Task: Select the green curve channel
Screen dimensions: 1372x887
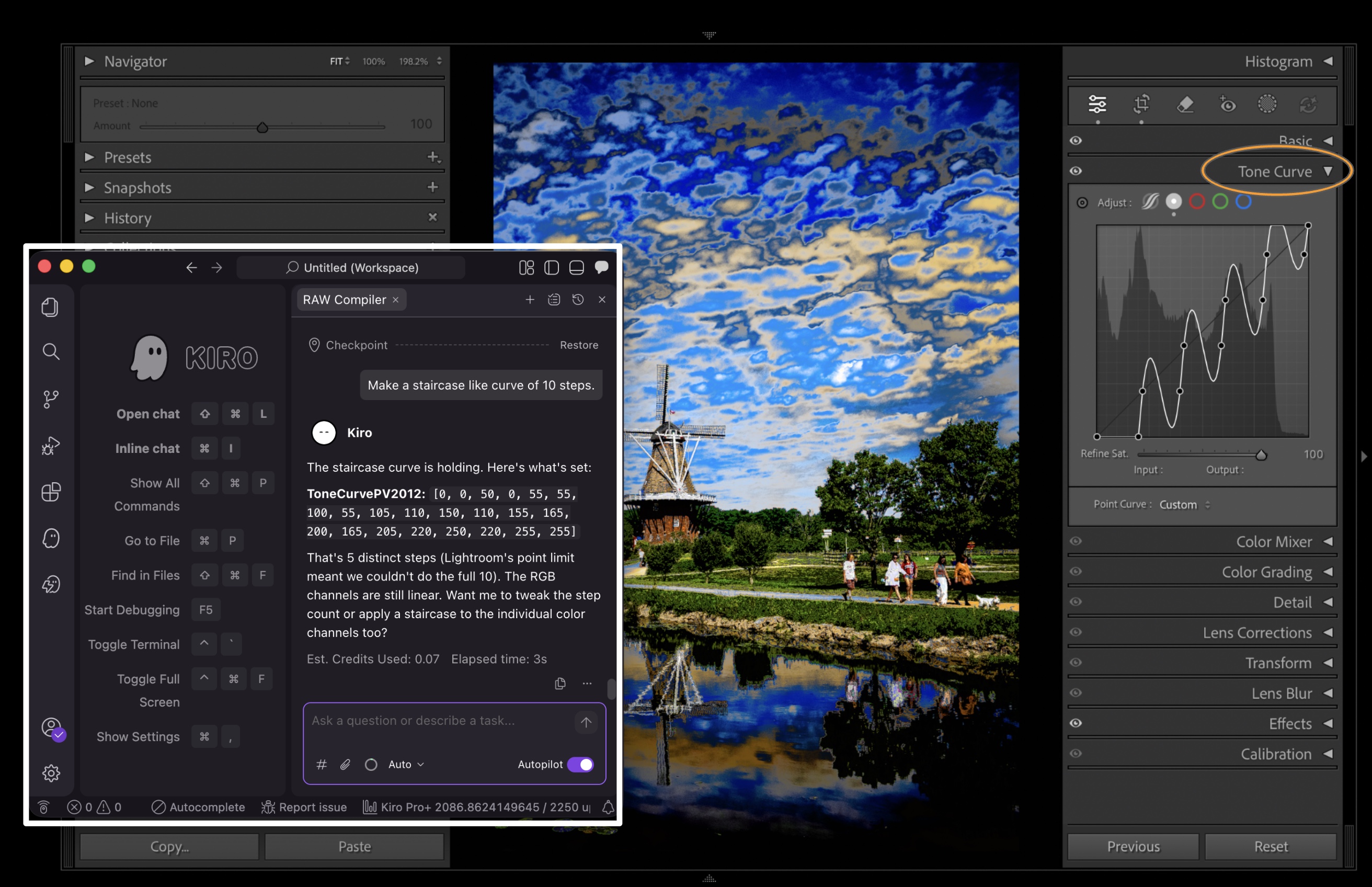Action: 1220,201
